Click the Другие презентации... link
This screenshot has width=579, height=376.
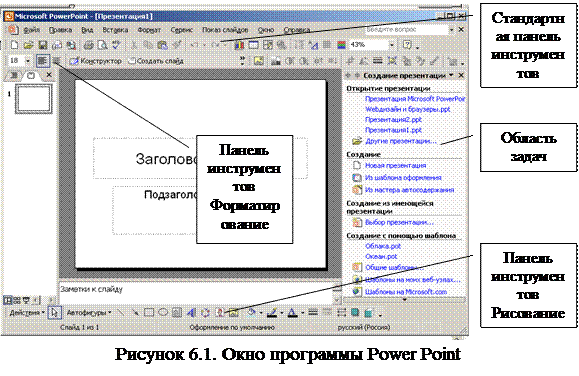pos(401,141)
